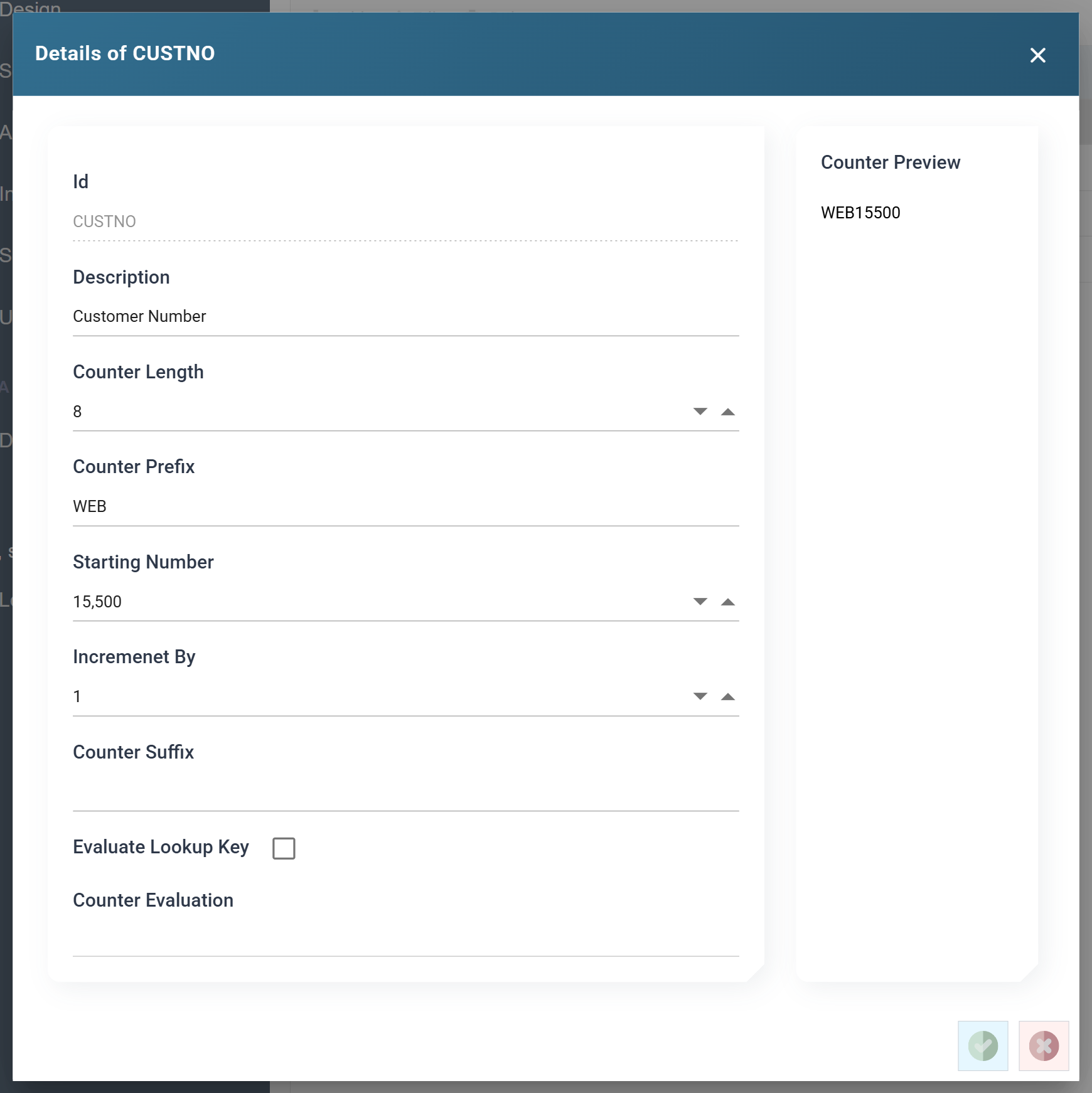Cancel changes with the red X icon
This screenshot has height=1093, width=1092.
pyautogui.click(x=1044, y=1045)
